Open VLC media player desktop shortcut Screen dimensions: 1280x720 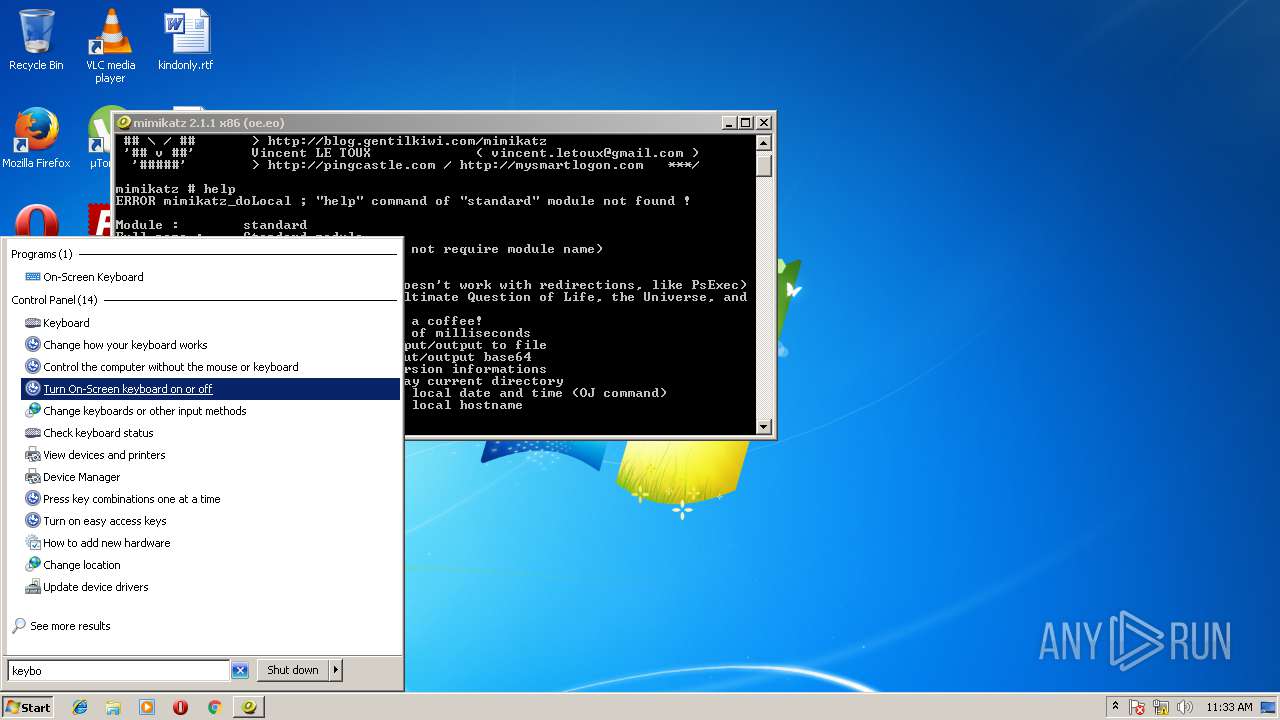pos(110,45)
